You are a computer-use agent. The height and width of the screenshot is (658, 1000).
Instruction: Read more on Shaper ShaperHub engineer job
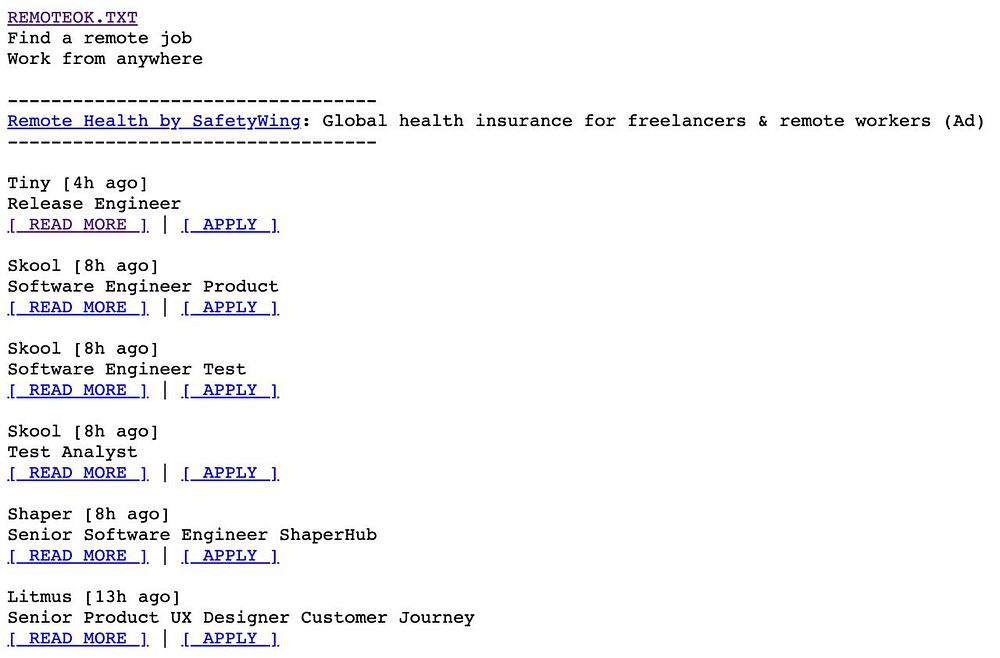pos(78,556)
